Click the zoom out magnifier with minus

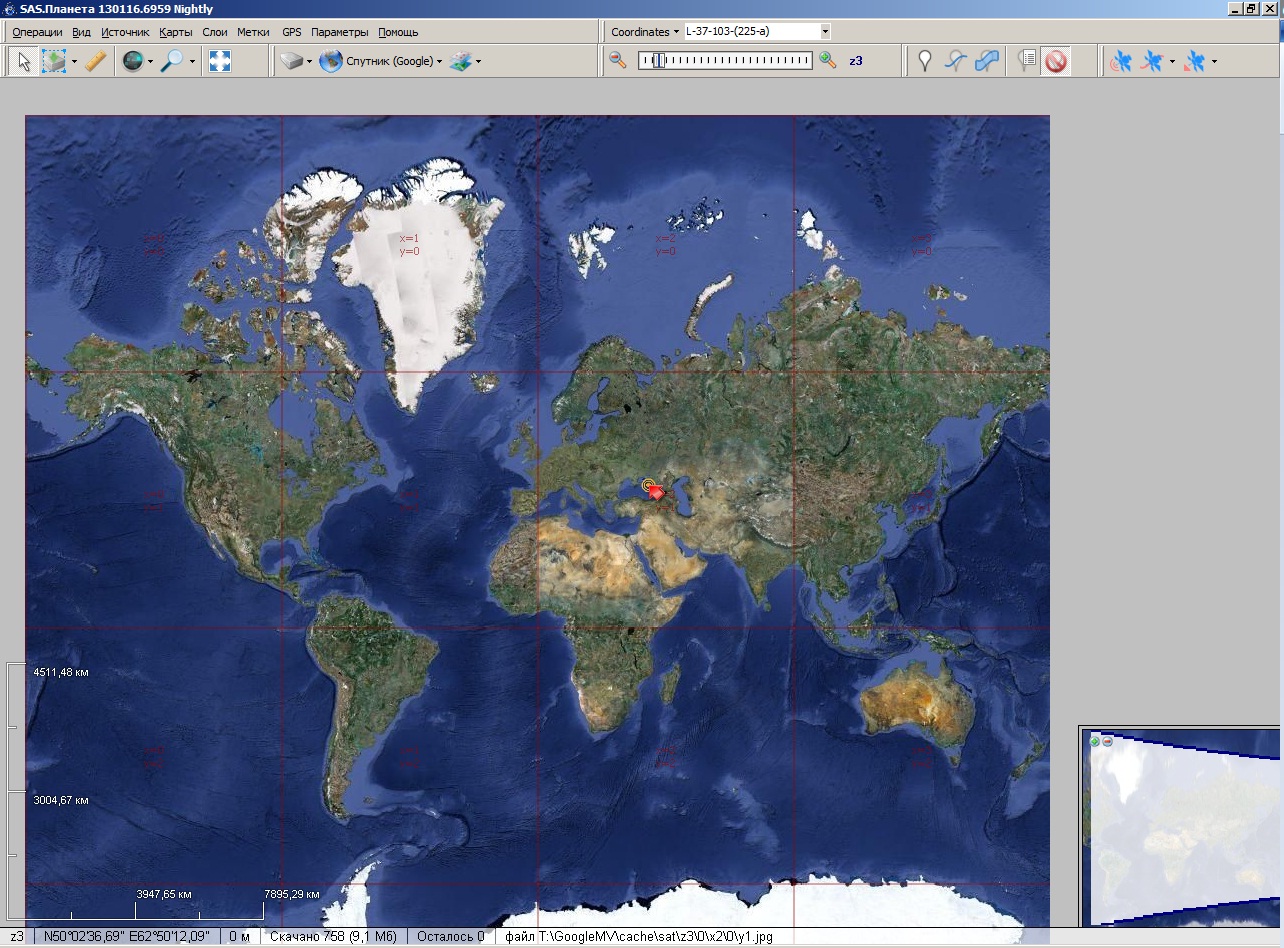click(x=618, y=61)
